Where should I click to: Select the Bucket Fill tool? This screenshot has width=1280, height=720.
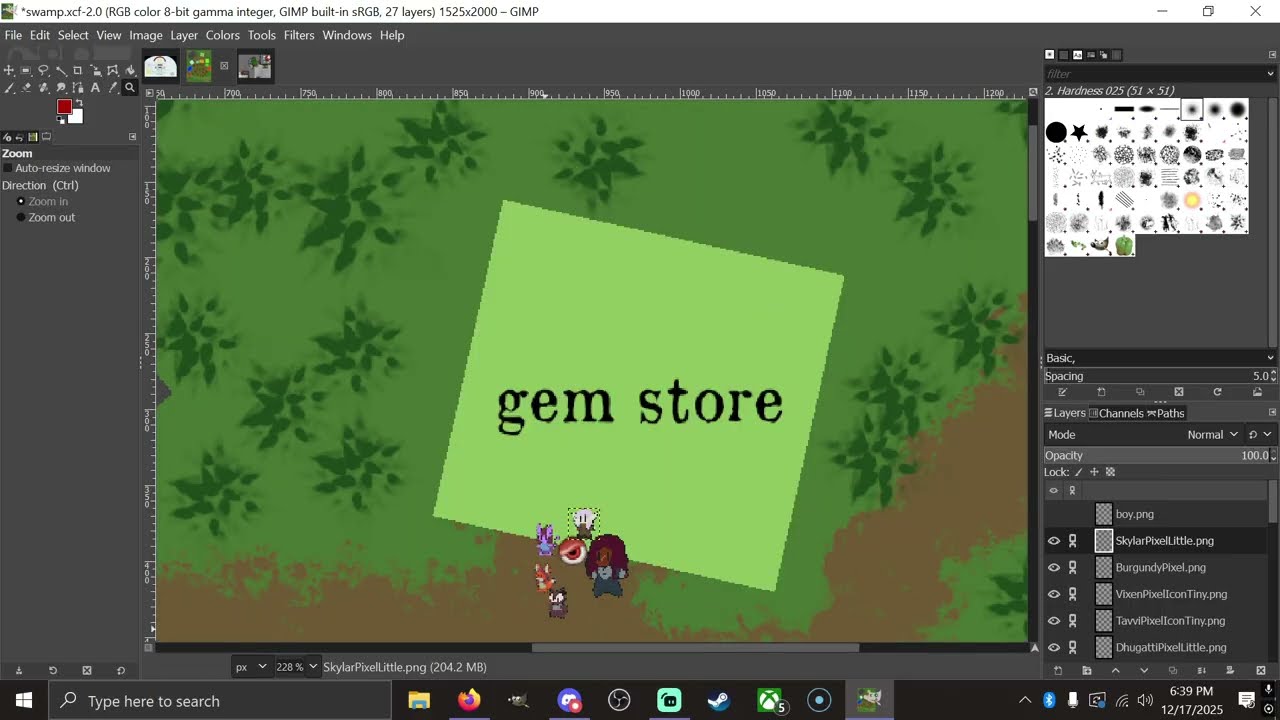click(130, 70)
